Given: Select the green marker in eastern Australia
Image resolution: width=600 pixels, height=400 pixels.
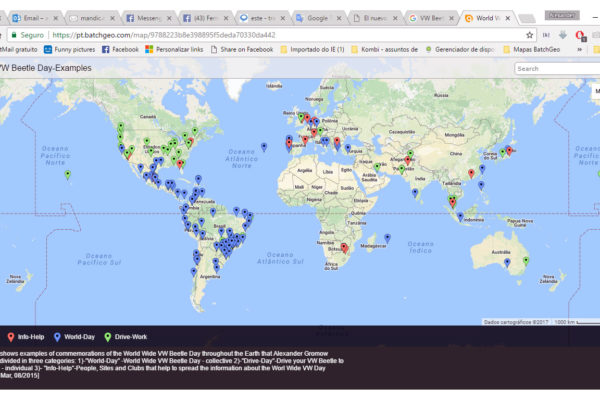Looking at the screenshot, I should 527,260.
